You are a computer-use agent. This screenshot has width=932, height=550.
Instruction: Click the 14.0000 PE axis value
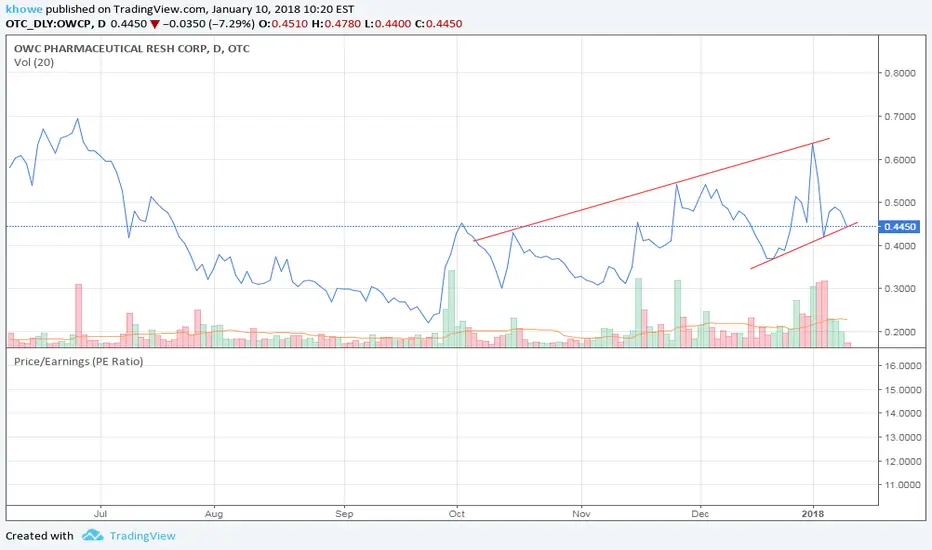tap(902, 413)
